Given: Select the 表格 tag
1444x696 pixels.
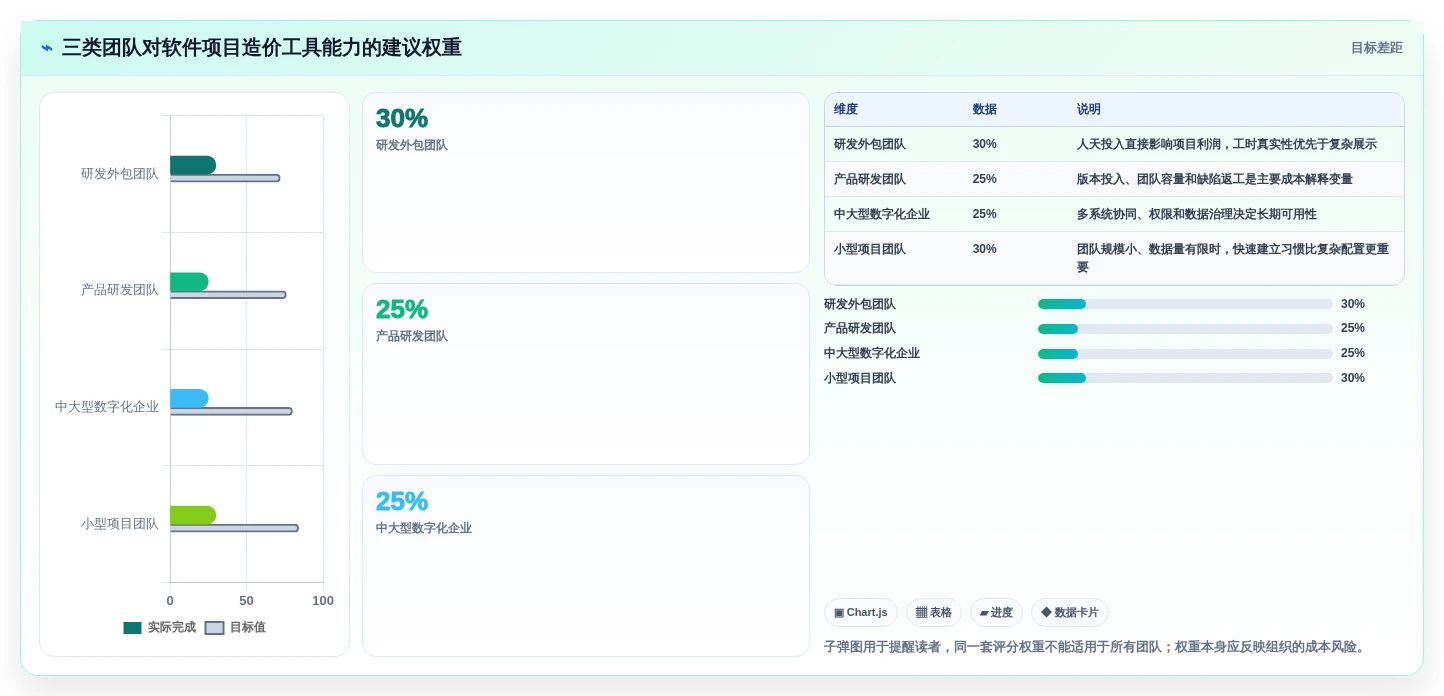Looking at the screenshot, I should coord(934,613).
